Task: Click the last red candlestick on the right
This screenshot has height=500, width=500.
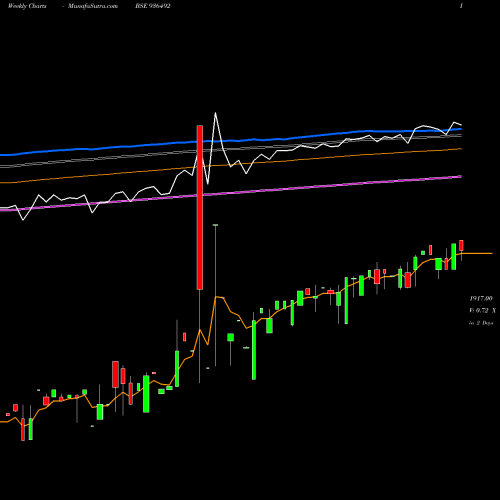Action: pos(461,245)
